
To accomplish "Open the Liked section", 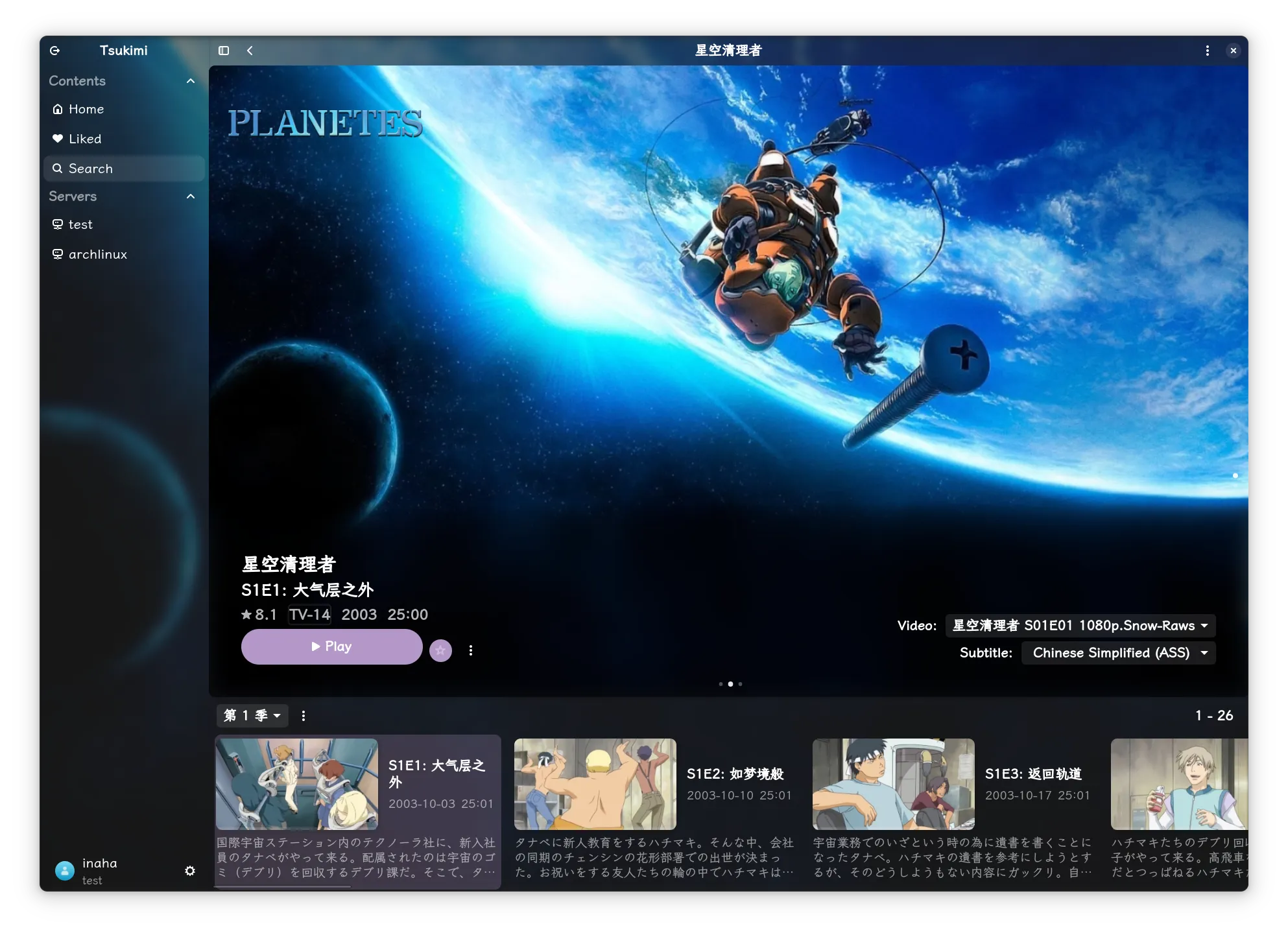I will 85,139.
